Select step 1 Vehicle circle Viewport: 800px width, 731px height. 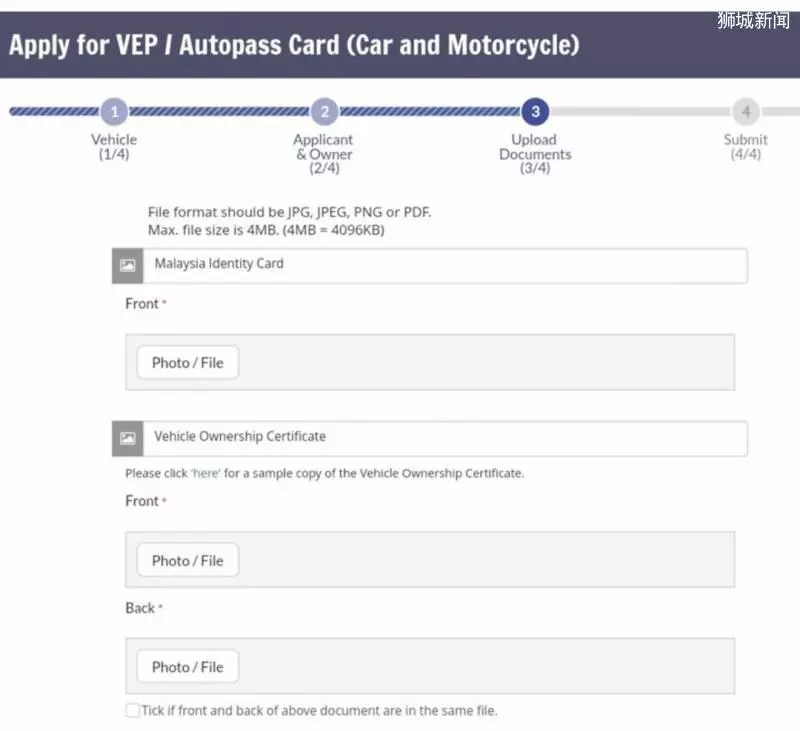coord(114,111)
